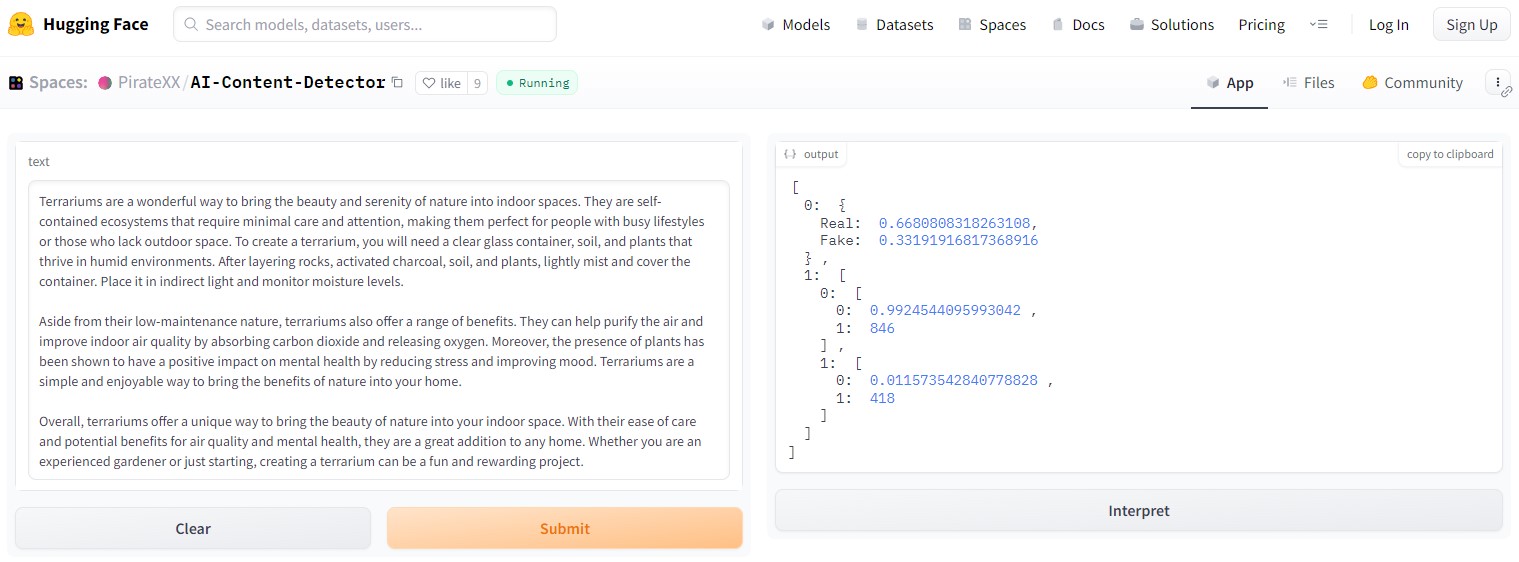Select the value 0.9924544095993042

(945, 311)
